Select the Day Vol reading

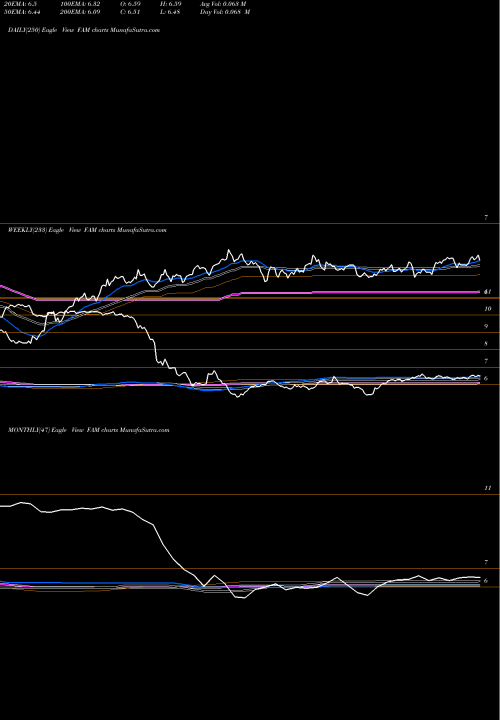click(x=225, y=12)
